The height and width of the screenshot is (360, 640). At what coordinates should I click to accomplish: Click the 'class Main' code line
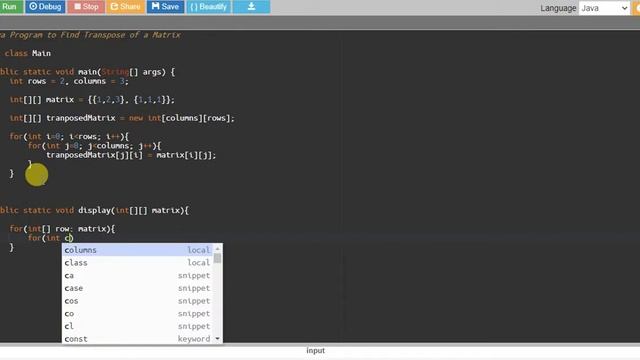pyautogui.click(x=27, y=53)
